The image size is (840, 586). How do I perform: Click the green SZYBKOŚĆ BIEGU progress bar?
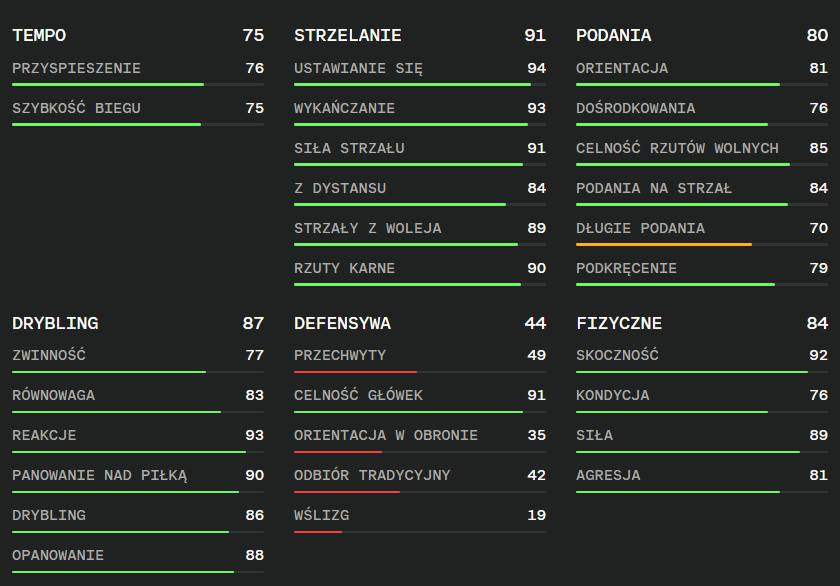[106, 125]
